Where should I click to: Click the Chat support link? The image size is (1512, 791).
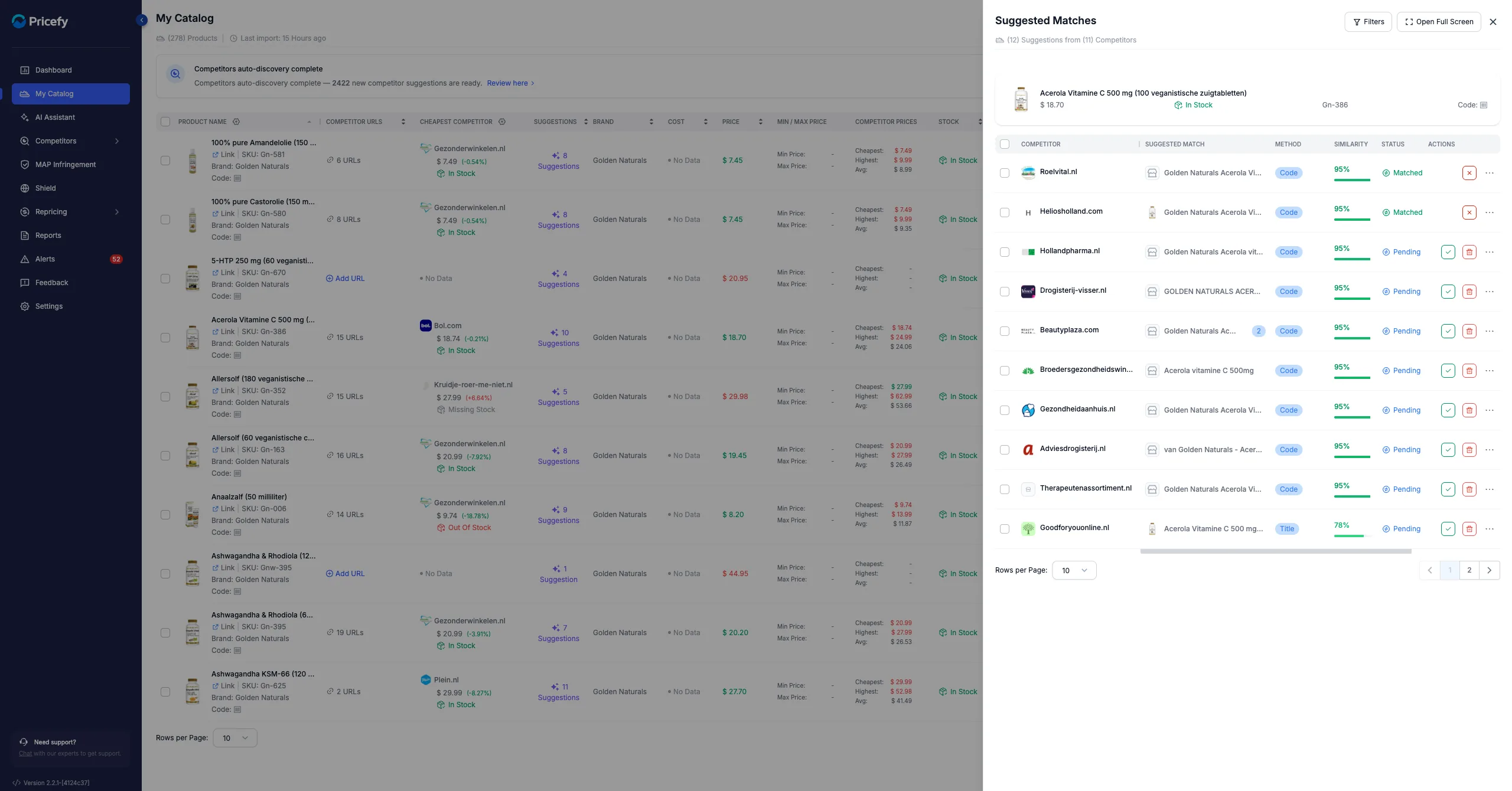pyautogui.click(x=25, y=754)
